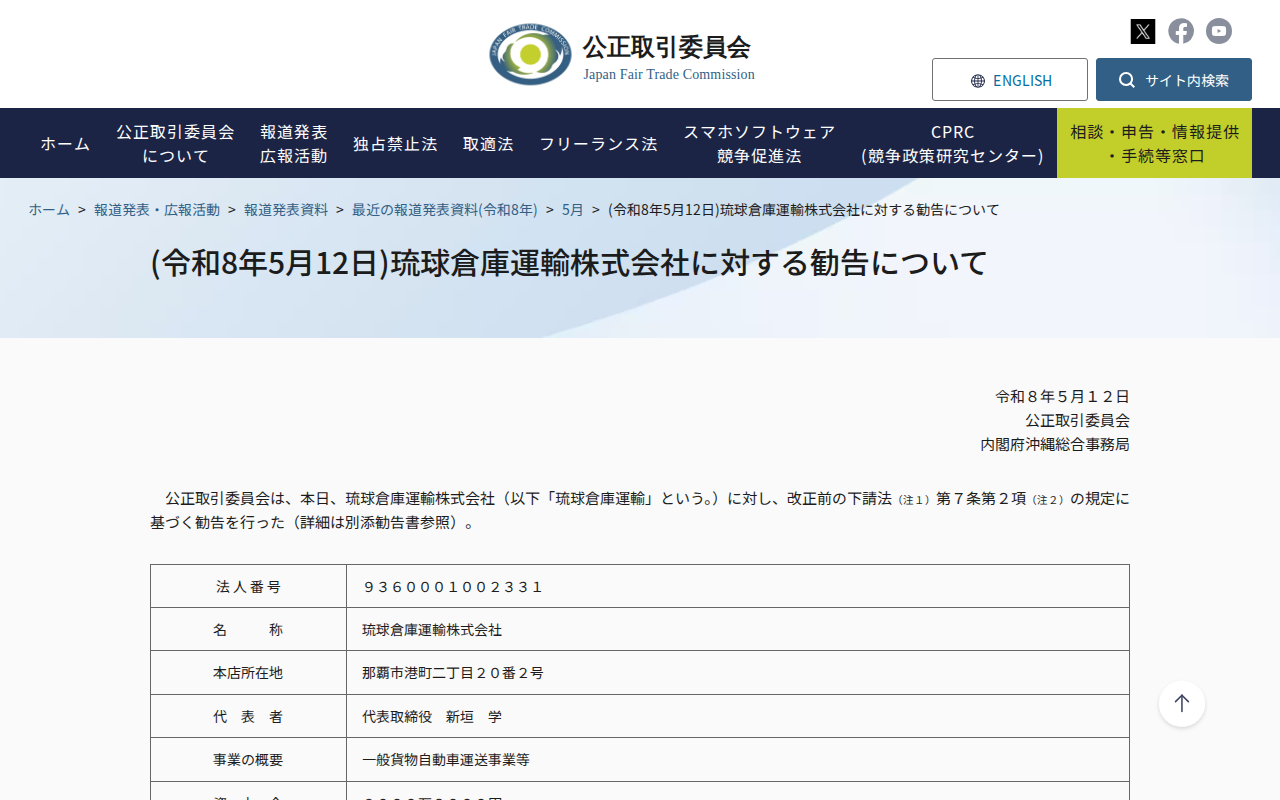Open the Facebook social icon
This screenshot has height=800, width=1280.
point(1181,31)
